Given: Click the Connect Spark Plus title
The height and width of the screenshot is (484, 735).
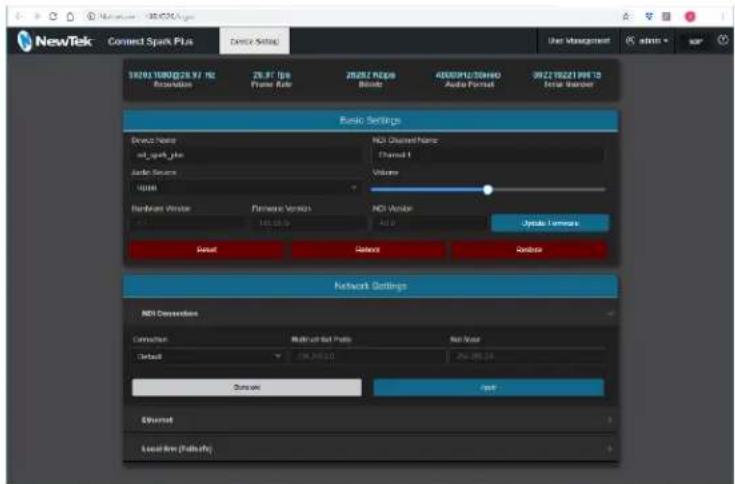Looking at the screenshot, I should [150, 41].
